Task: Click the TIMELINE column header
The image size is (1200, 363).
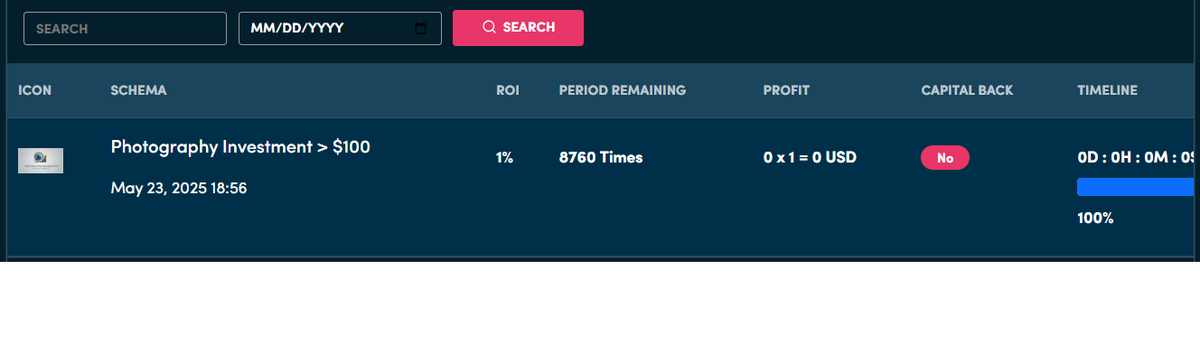Action: (1107, 90)
